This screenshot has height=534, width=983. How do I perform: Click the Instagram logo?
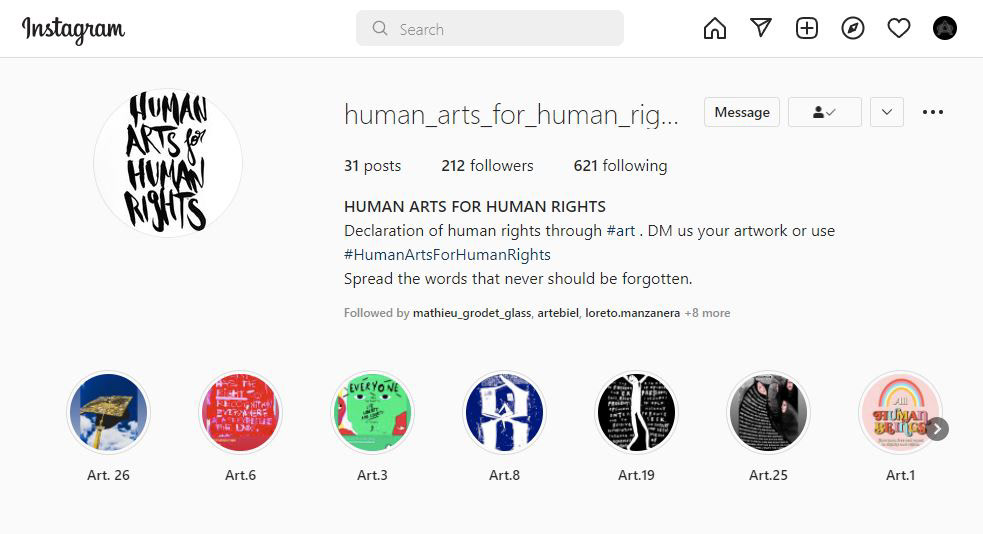73,30
